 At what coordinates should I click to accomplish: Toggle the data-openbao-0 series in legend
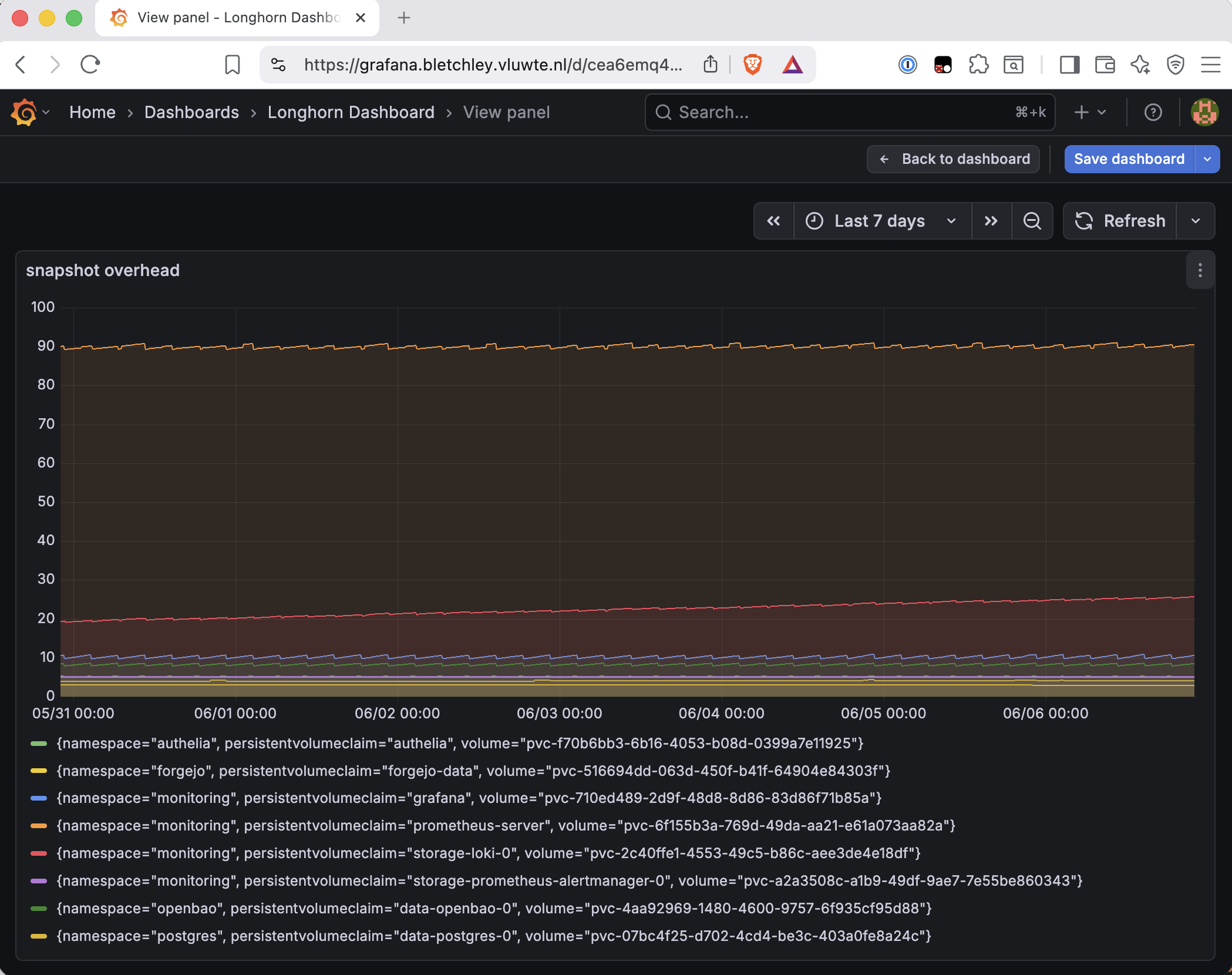click(494, 909)
